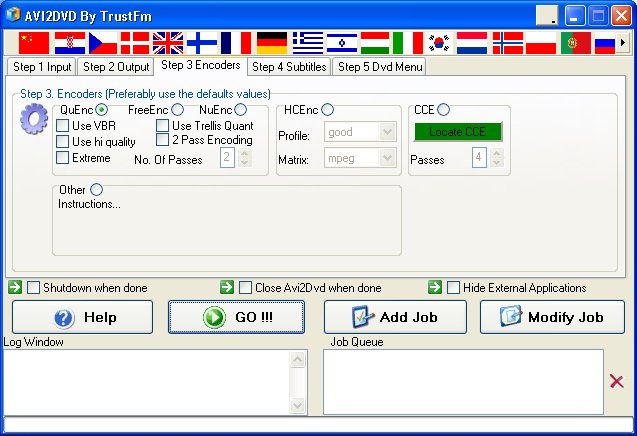Select the Portuguese flag language

point(576,43)
